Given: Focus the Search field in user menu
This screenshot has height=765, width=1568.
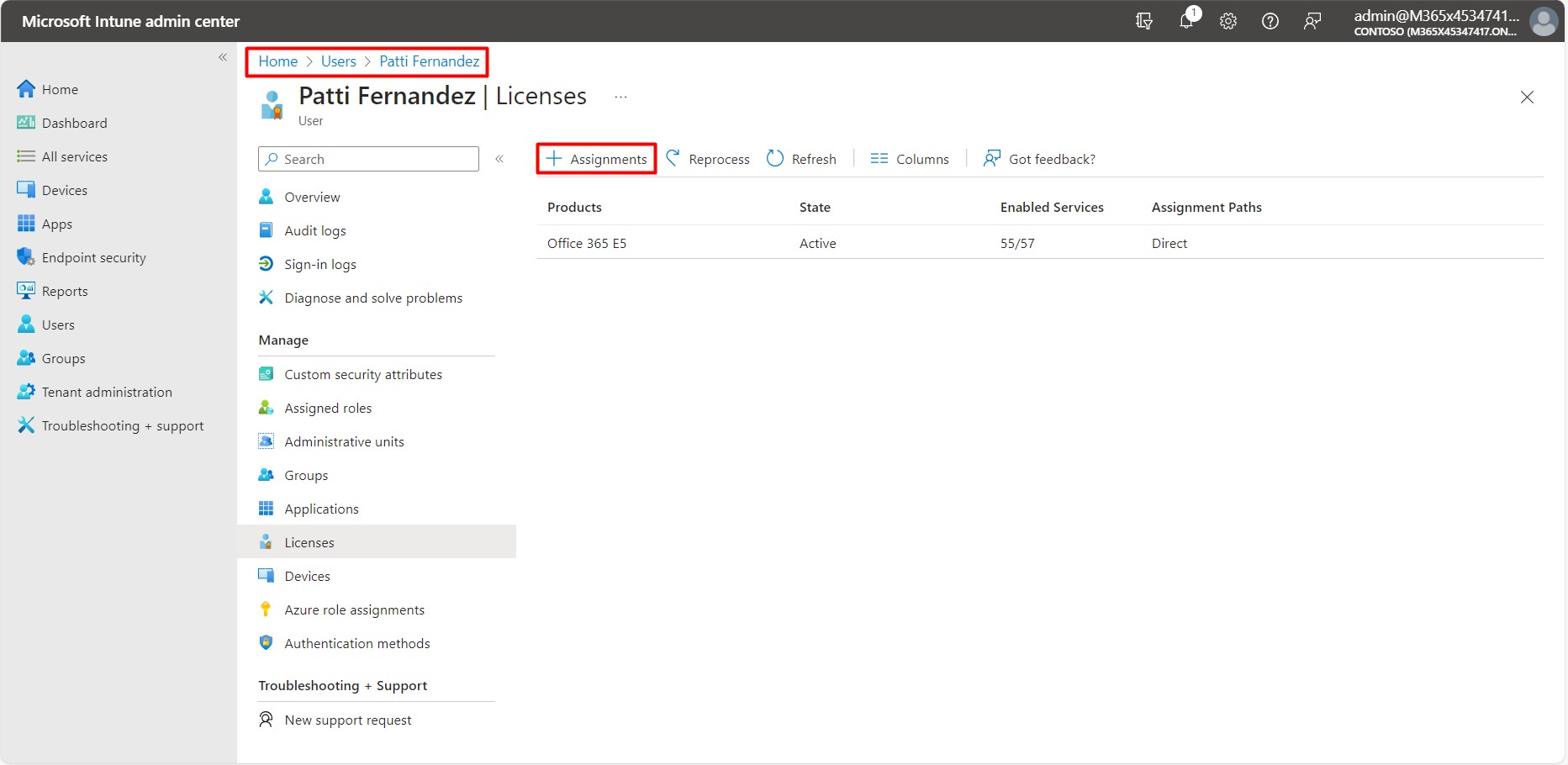Looking at the screenshot, I should (x=369, y=159).
